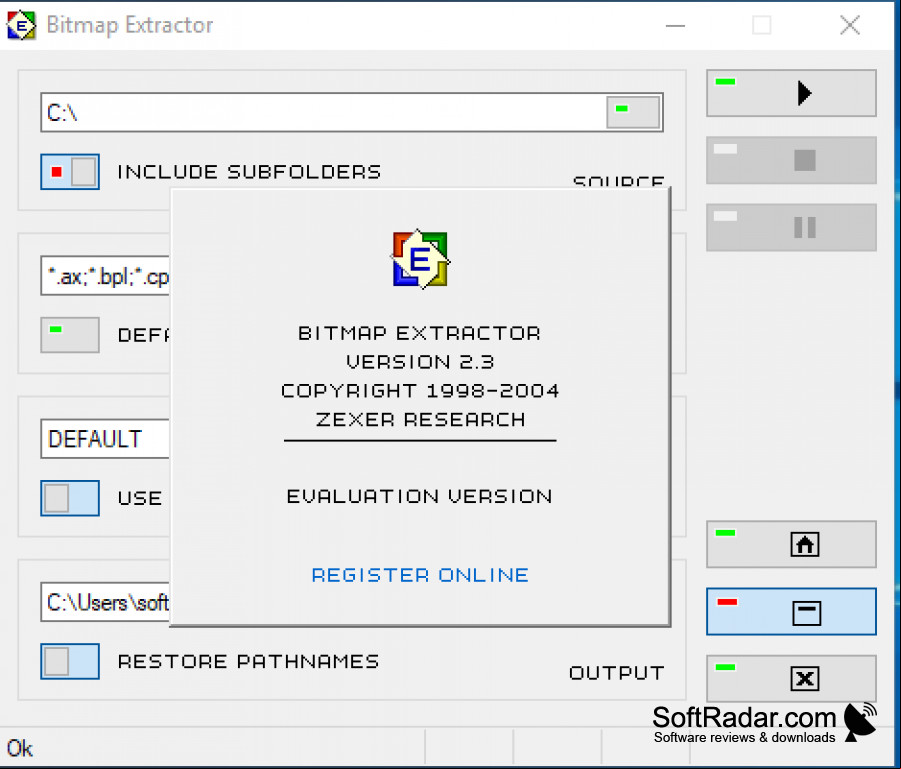Click the browse button inside the source path field
901x769 pixels.
point(633,112)
